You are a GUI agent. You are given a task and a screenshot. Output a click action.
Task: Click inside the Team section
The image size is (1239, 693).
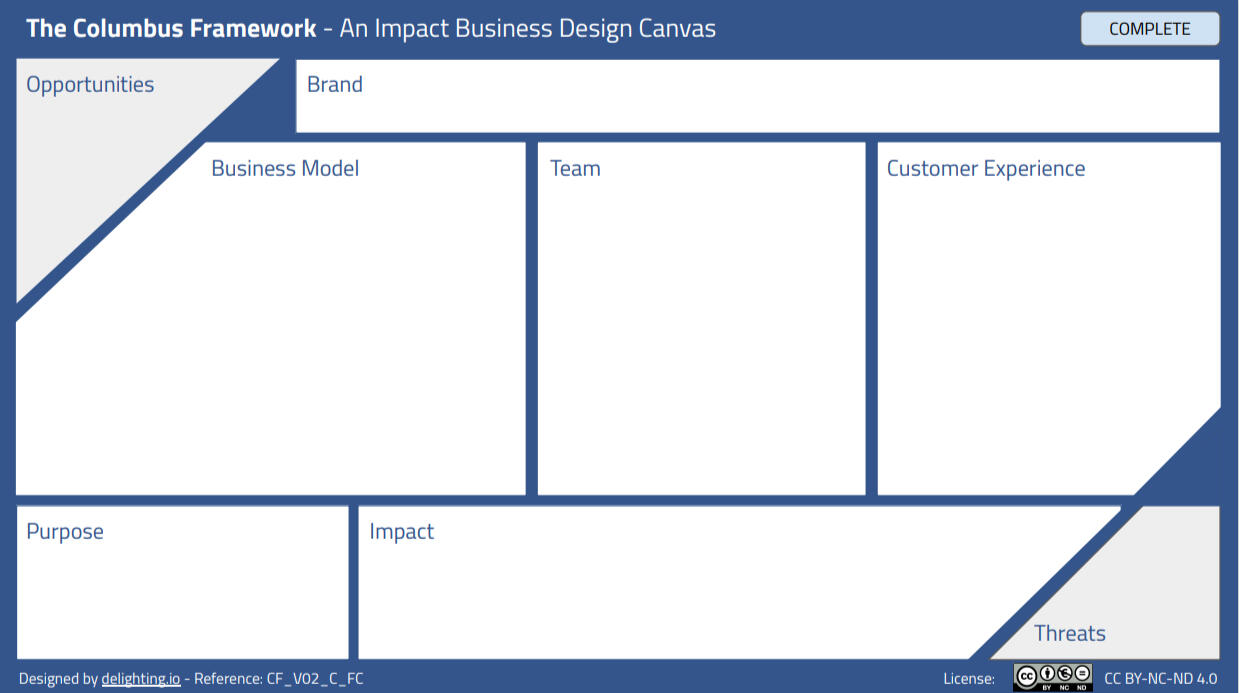point(701,330)
